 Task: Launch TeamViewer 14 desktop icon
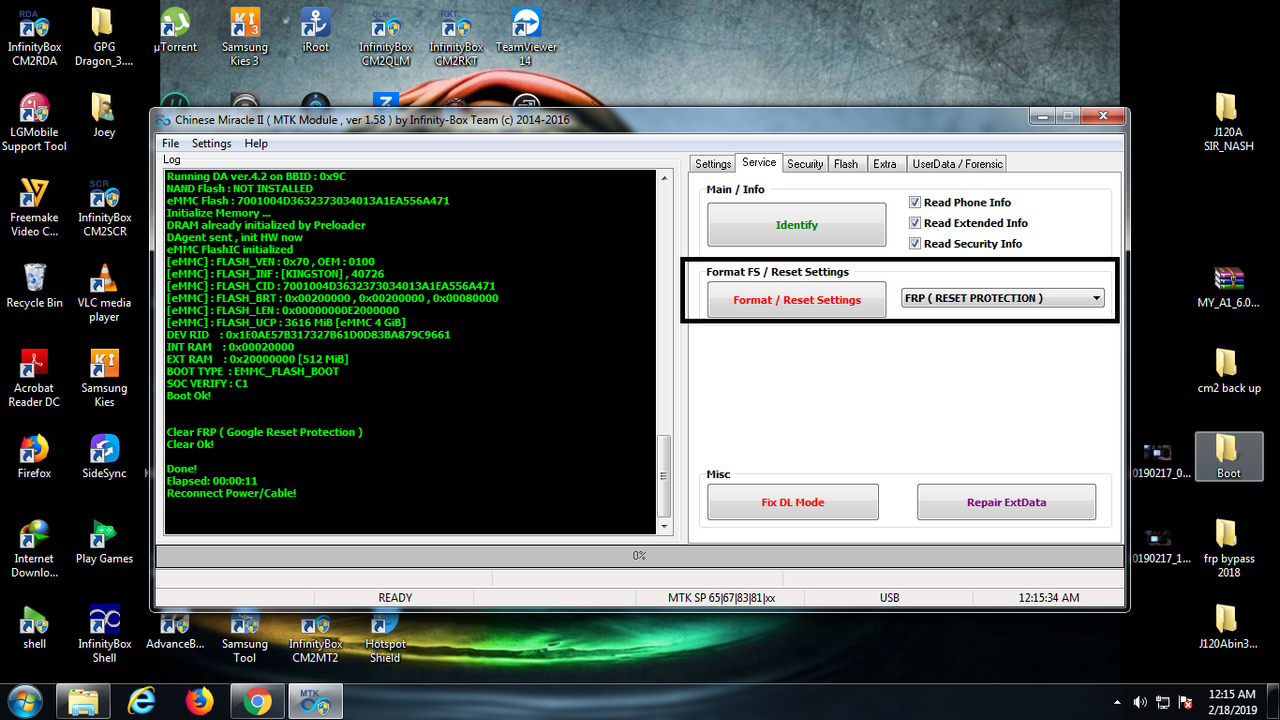pyautogui.click(x=526, y=36)
